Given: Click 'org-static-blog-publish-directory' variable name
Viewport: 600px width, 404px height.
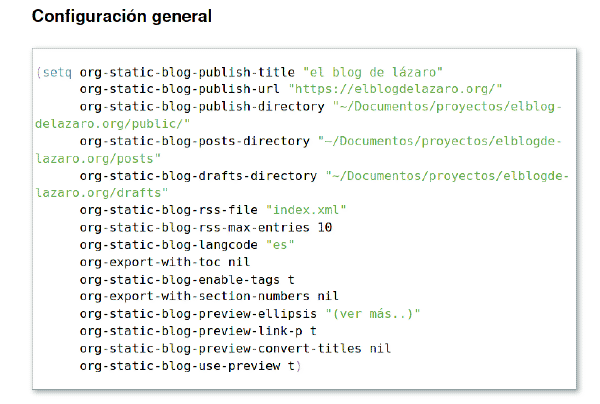Looking at the screenshot, I should tap(202, 106).
